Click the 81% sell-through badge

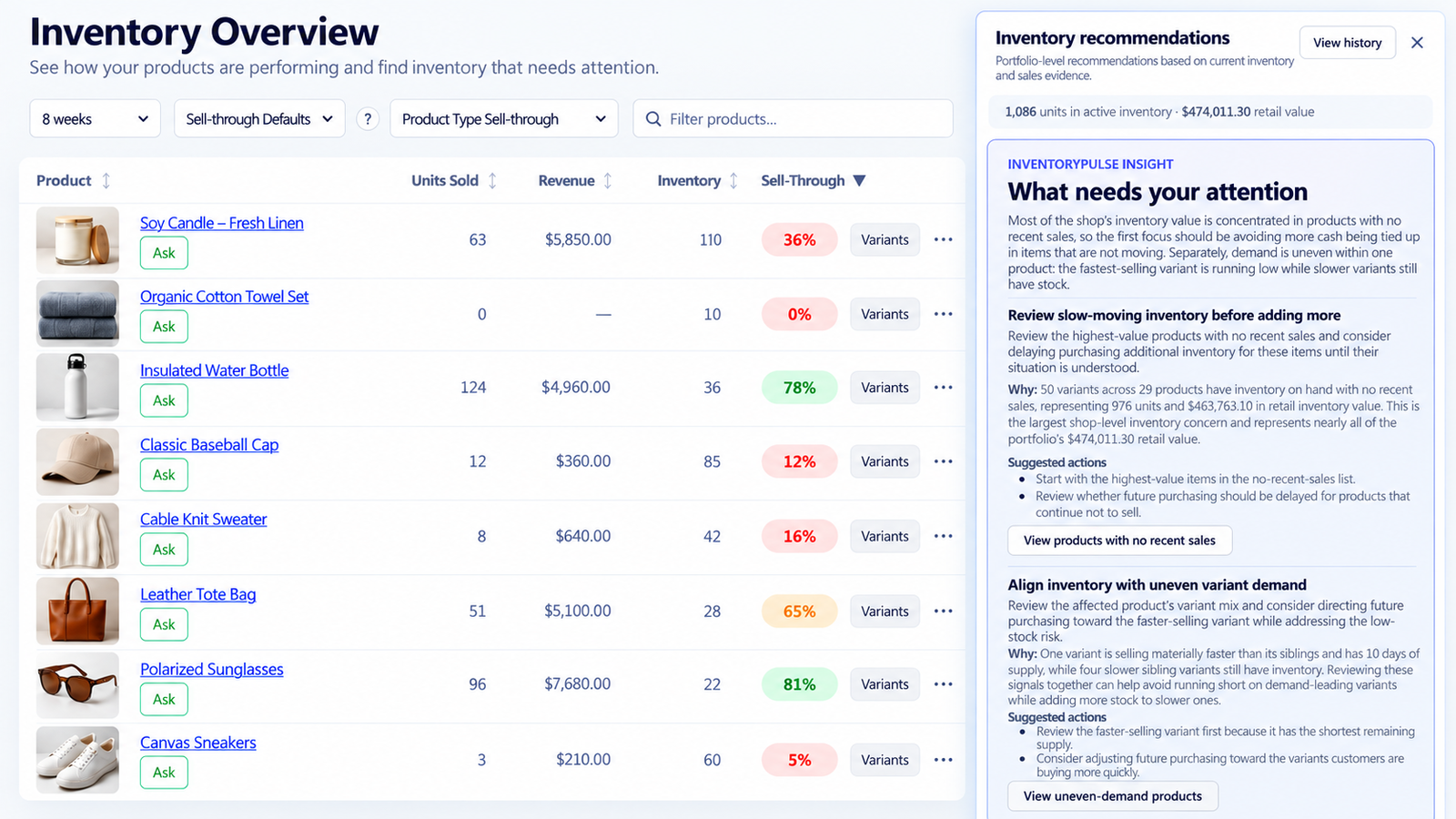799,684
